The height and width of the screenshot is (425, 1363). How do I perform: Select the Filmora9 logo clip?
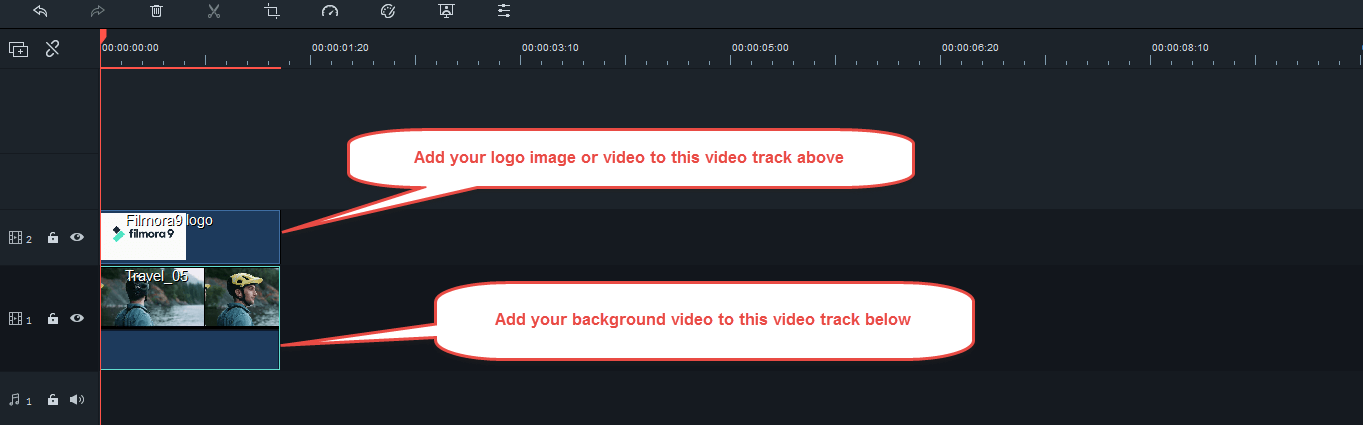click(x=190, y=236)
